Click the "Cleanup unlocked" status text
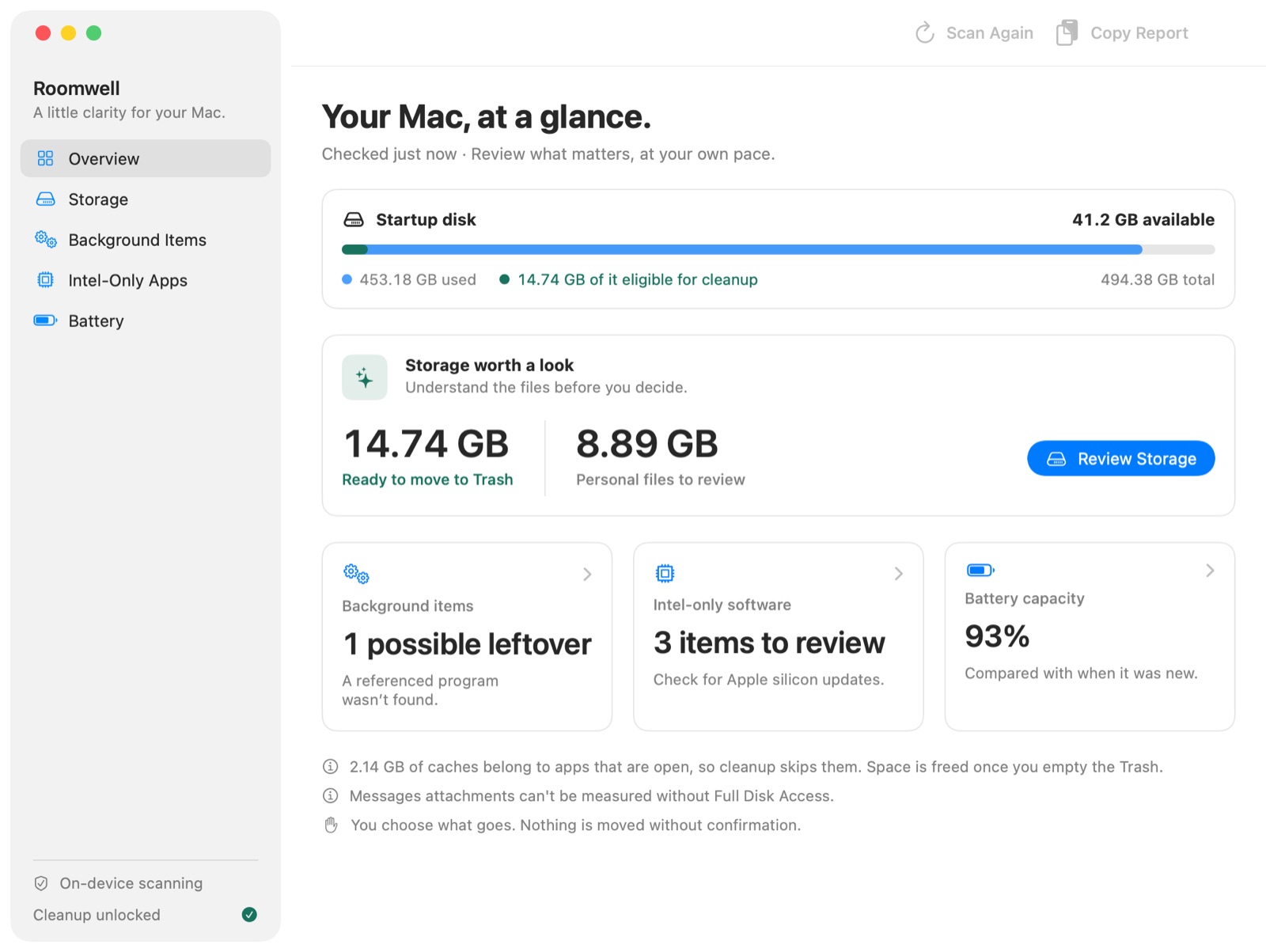1266x952 pixels. 97,915
